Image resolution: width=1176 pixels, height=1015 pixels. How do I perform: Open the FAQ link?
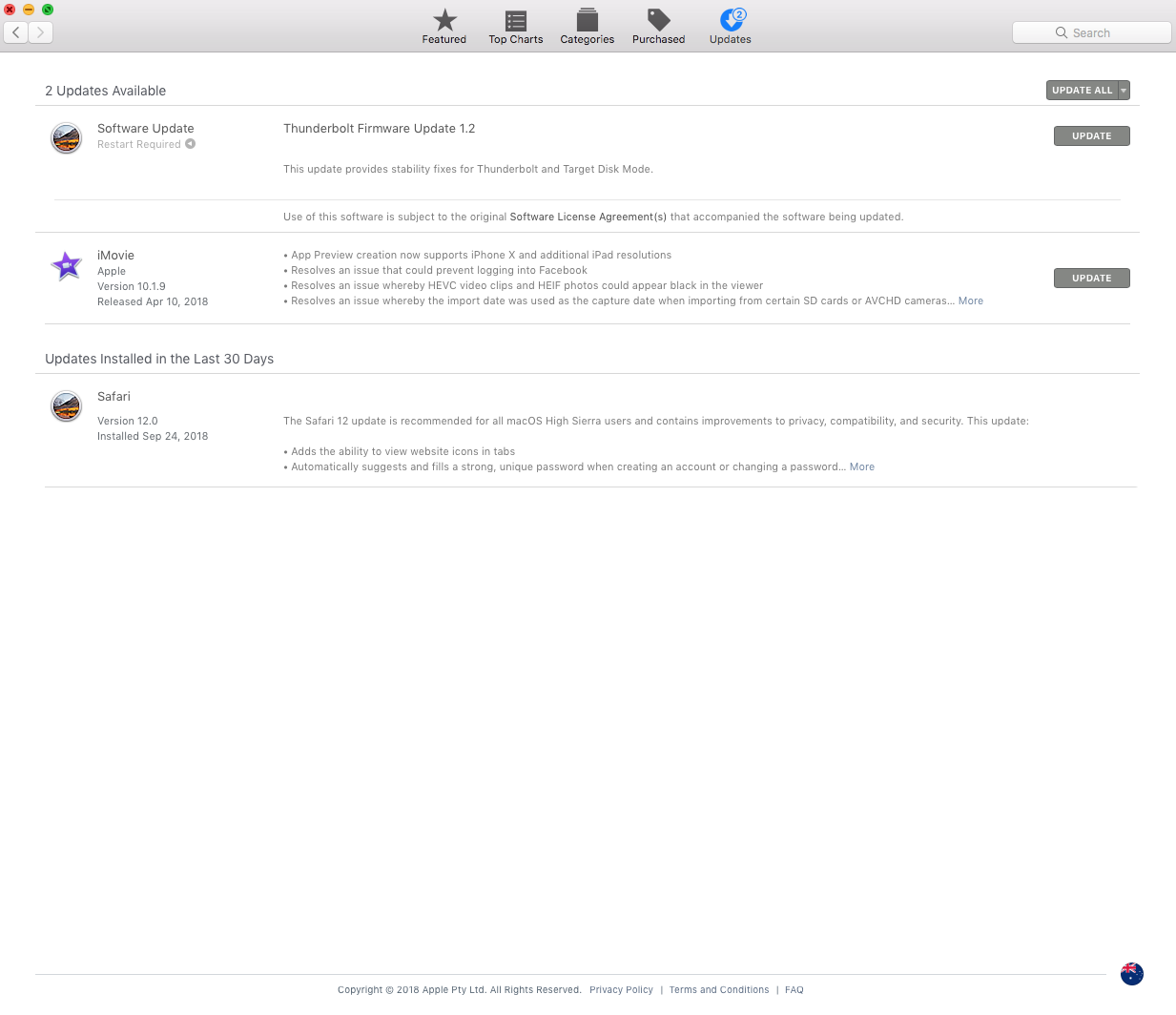tap(794, 989)
